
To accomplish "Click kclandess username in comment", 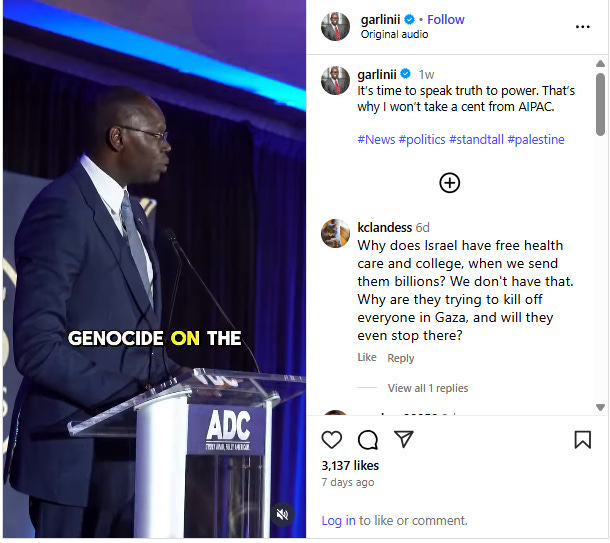I will click(384, 227).
